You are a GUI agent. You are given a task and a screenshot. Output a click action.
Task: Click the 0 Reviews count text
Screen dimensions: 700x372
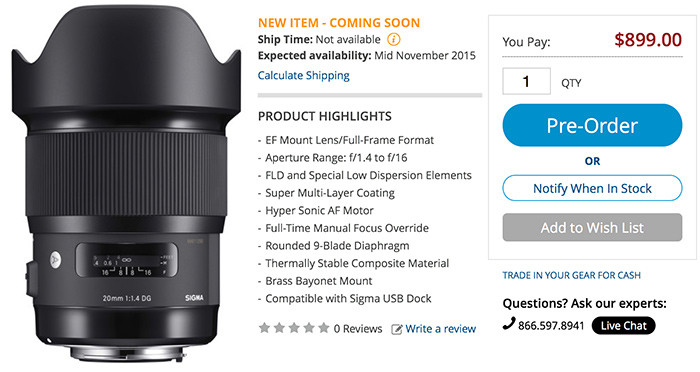(x=358, y=329)
